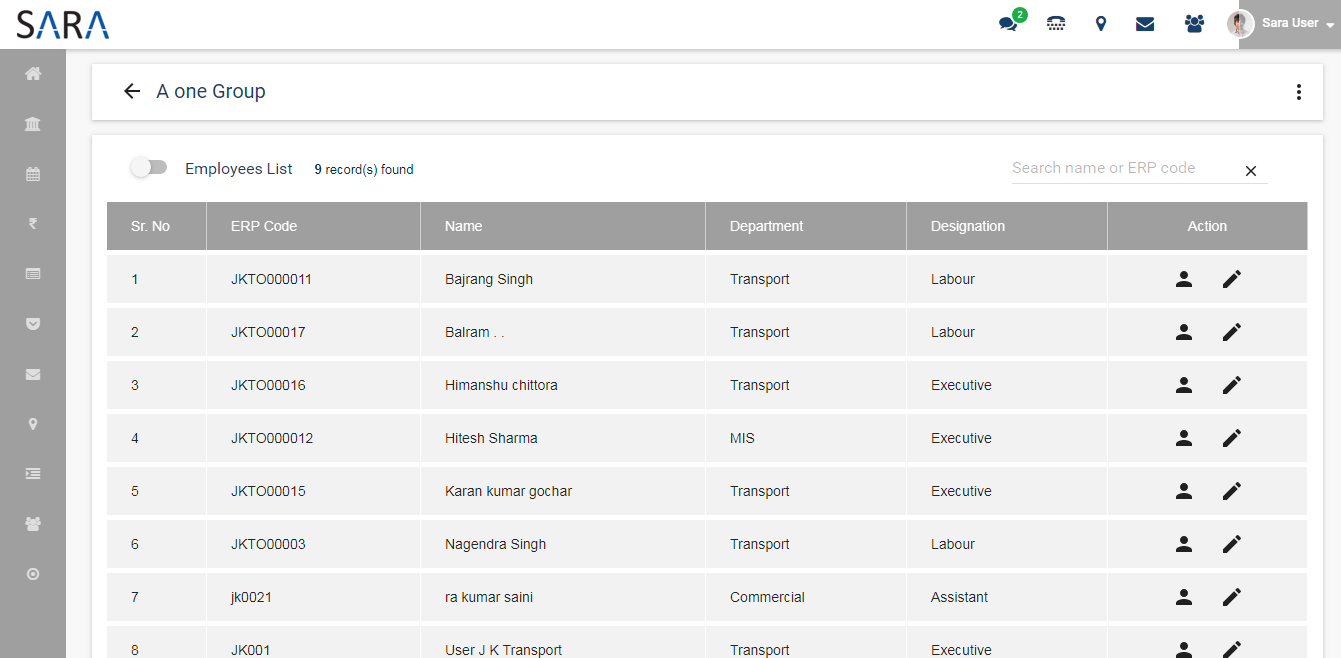Viewport: 1341px width, 658px height.
Task: Click the rupee icon in sidebar
Action: click(33, 224)
